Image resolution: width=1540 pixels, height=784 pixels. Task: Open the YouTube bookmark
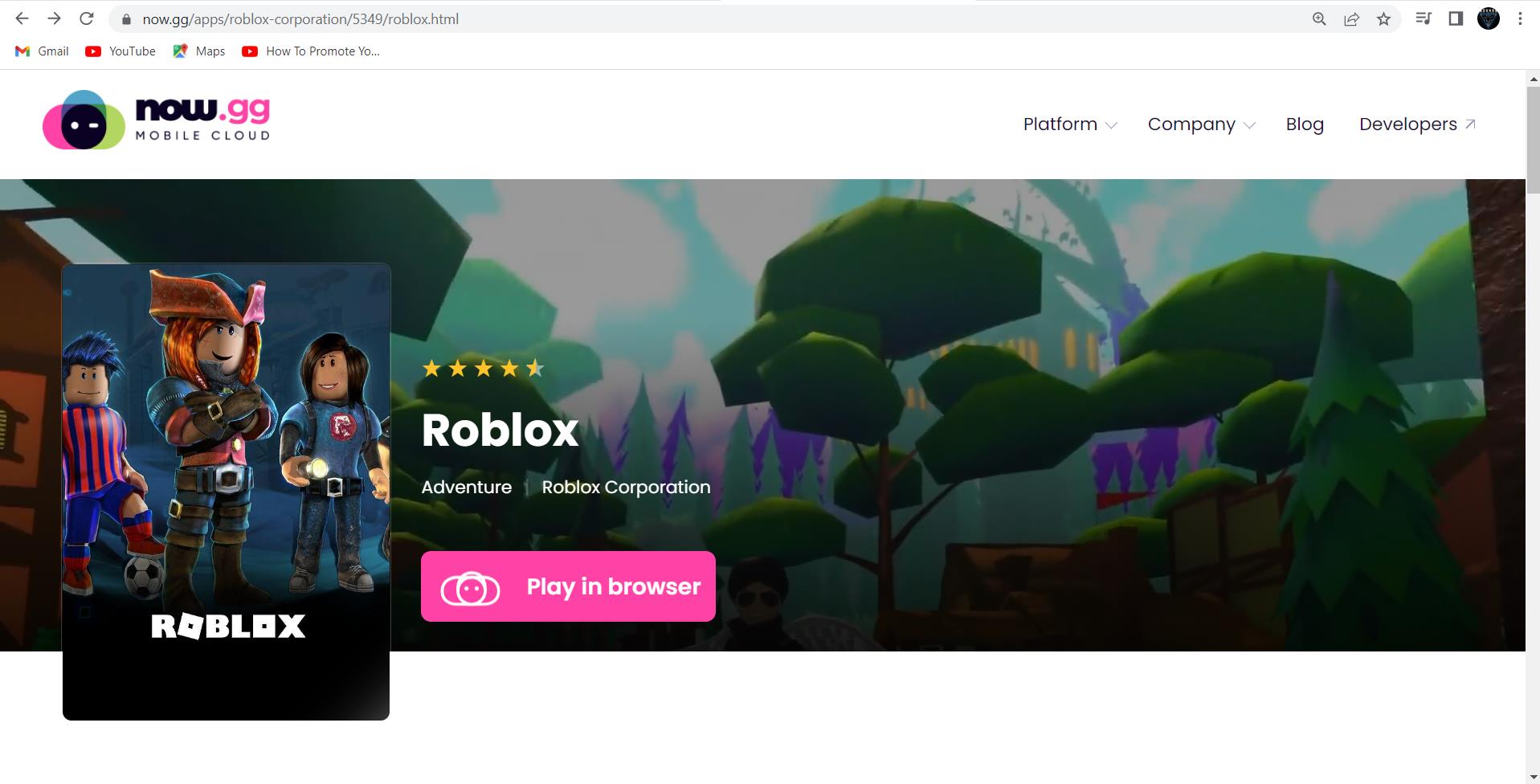click(121, 51)
